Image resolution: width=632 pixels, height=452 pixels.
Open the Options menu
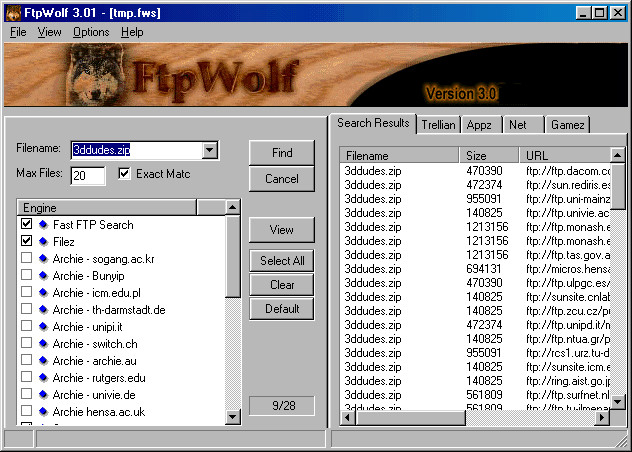coord(91,32)
